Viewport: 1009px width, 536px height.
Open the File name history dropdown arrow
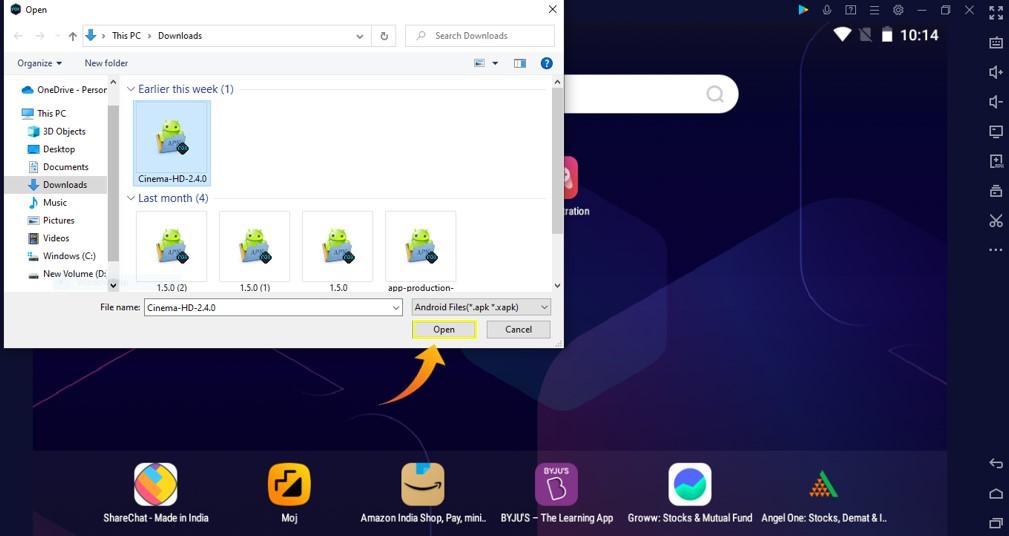click(396, 308)
